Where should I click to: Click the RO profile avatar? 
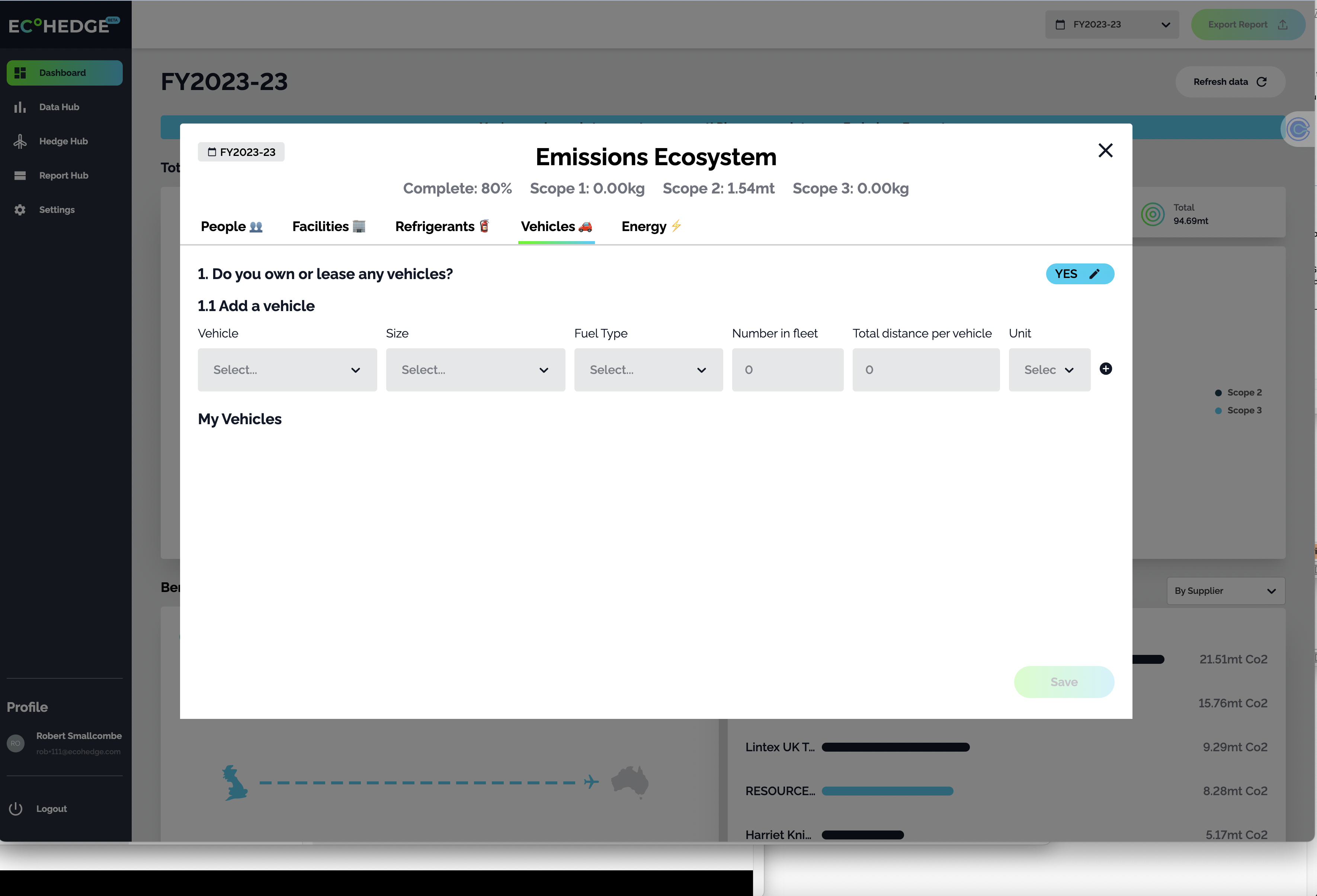pyautogui.click(x=16, y=743)
